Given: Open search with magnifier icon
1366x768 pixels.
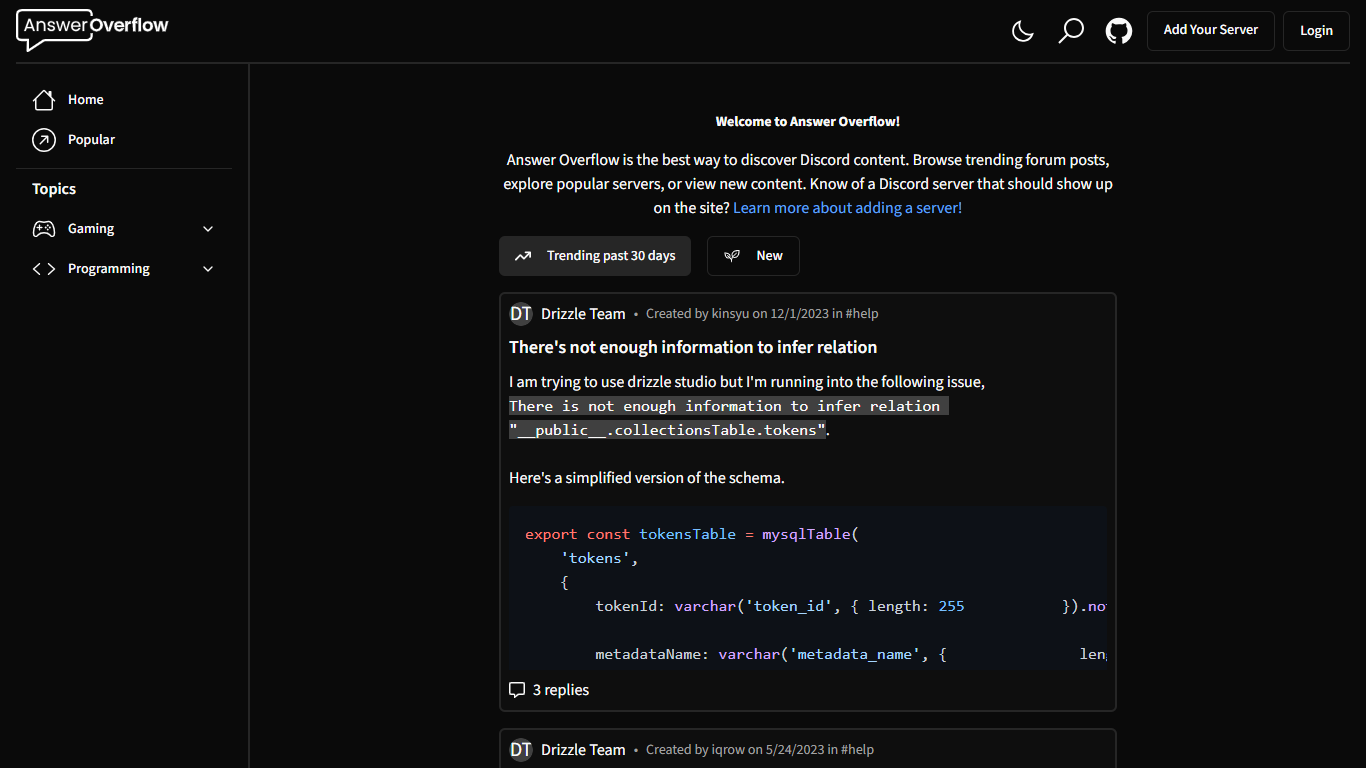Looking at the screenshot, I should coord(1071,31).
